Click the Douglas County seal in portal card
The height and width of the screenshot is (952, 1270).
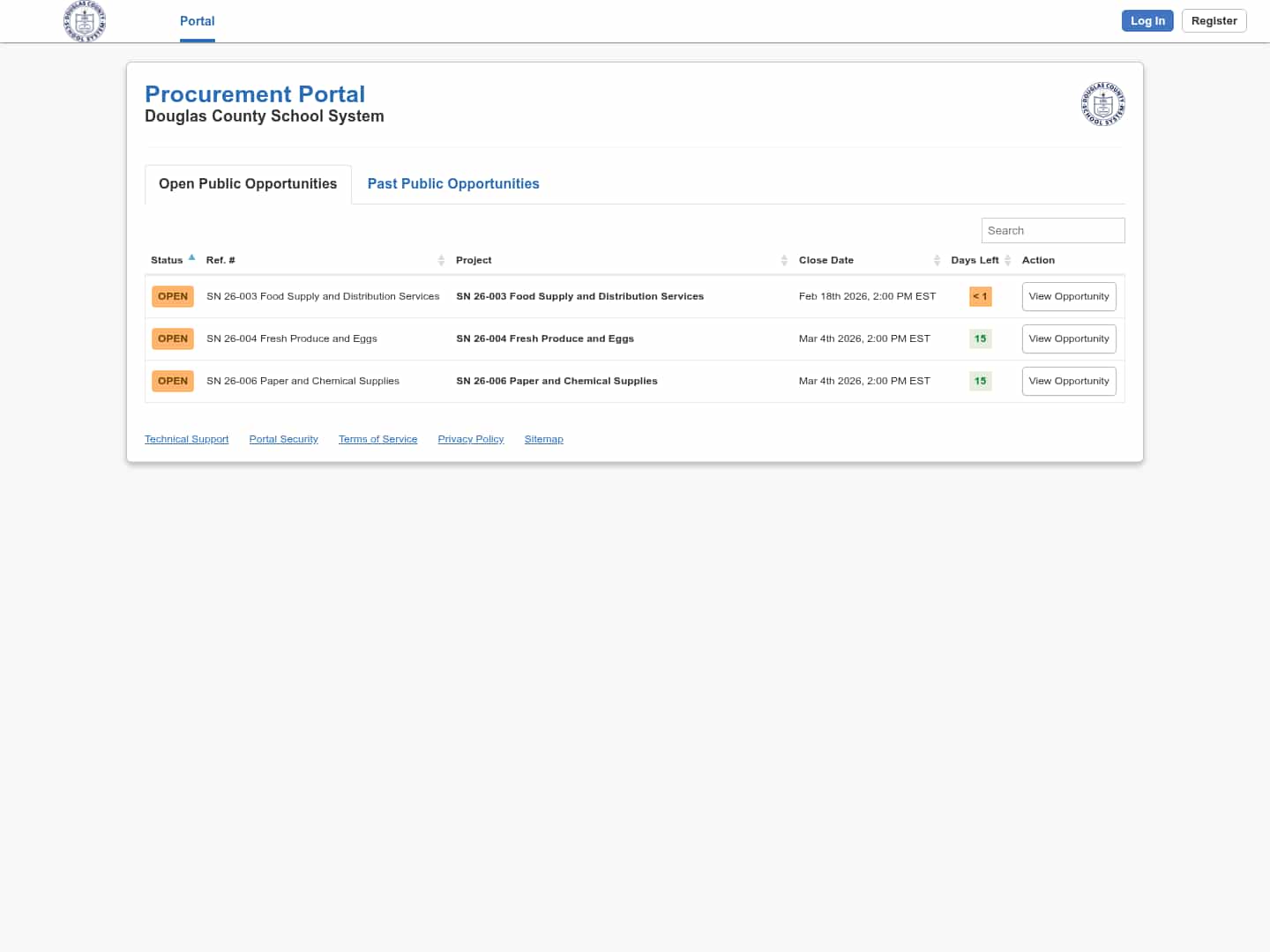coord(1102,104)
